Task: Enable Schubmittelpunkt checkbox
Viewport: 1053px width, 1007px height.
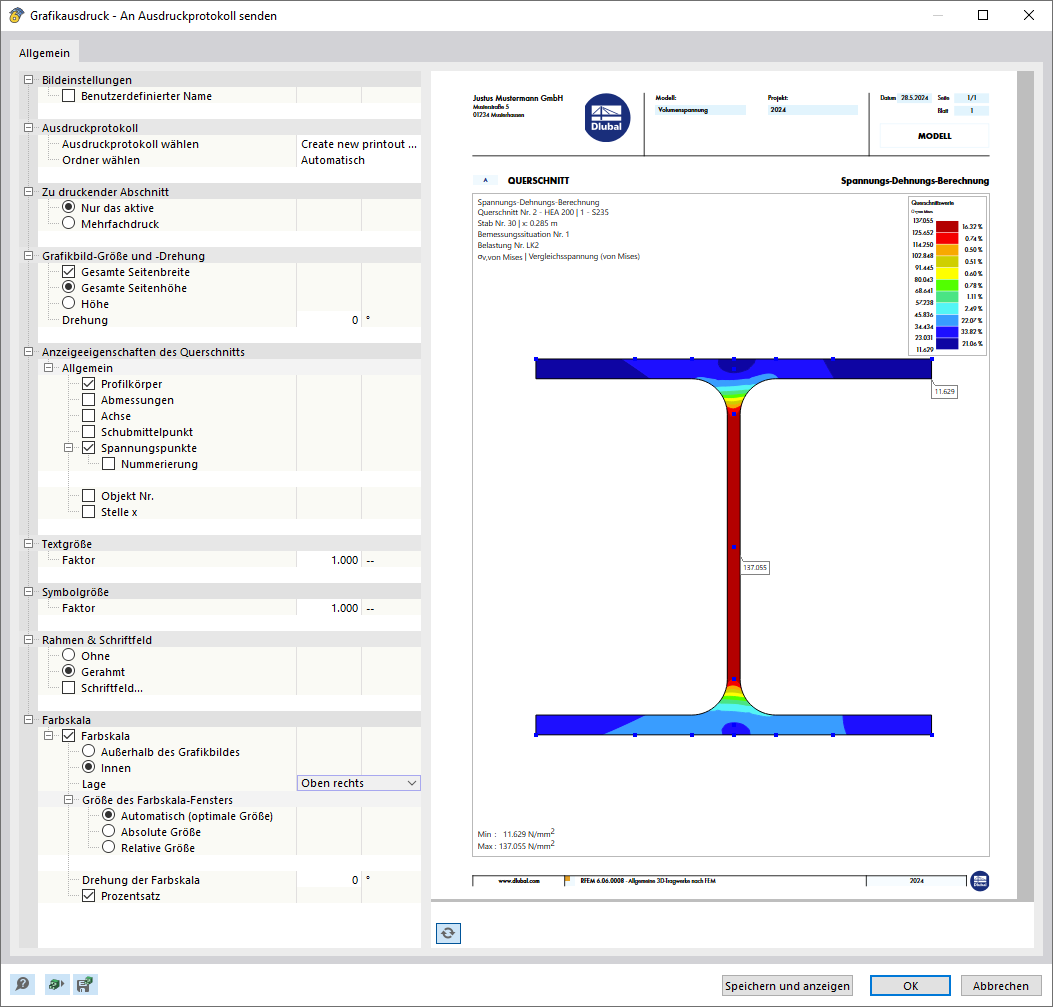Action: 89,432
